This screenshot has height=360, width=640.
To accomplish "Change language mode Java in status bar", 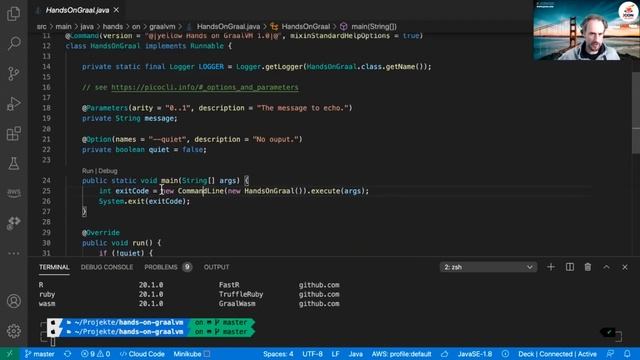I will coord(356,354).
